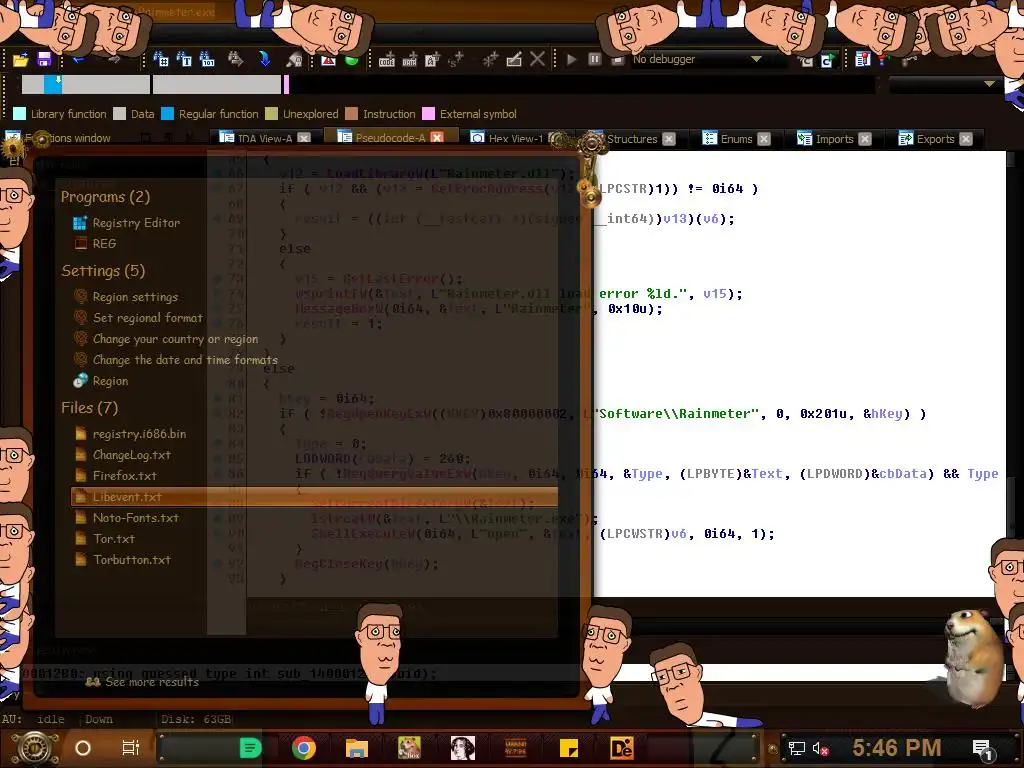Open the Region control panel result
Screen dimensions: 1024x768
coord(110,381)
